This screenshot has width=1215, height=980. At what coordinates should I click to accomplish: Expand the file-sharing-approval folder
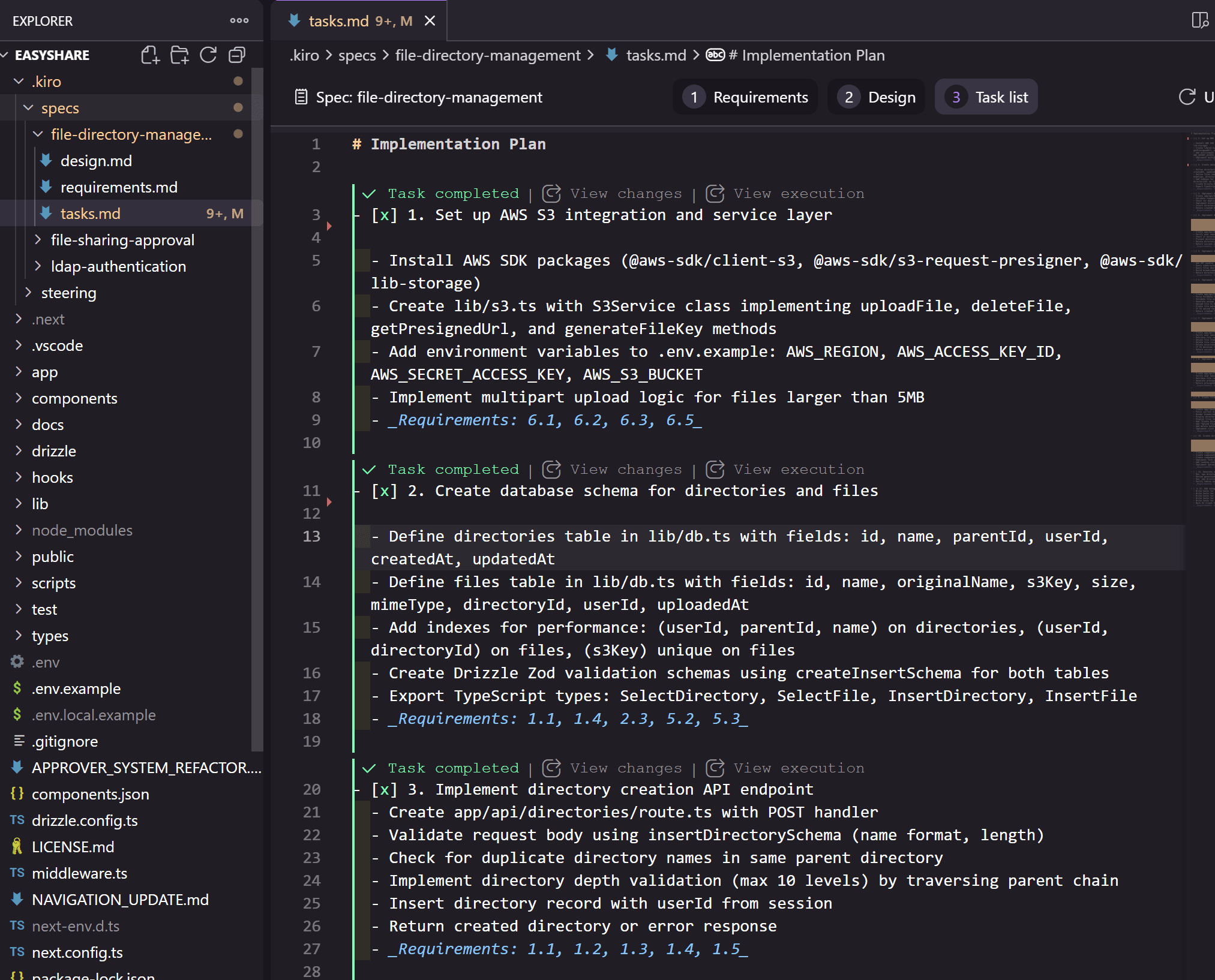pyautogui.click(x=122, y=241)
